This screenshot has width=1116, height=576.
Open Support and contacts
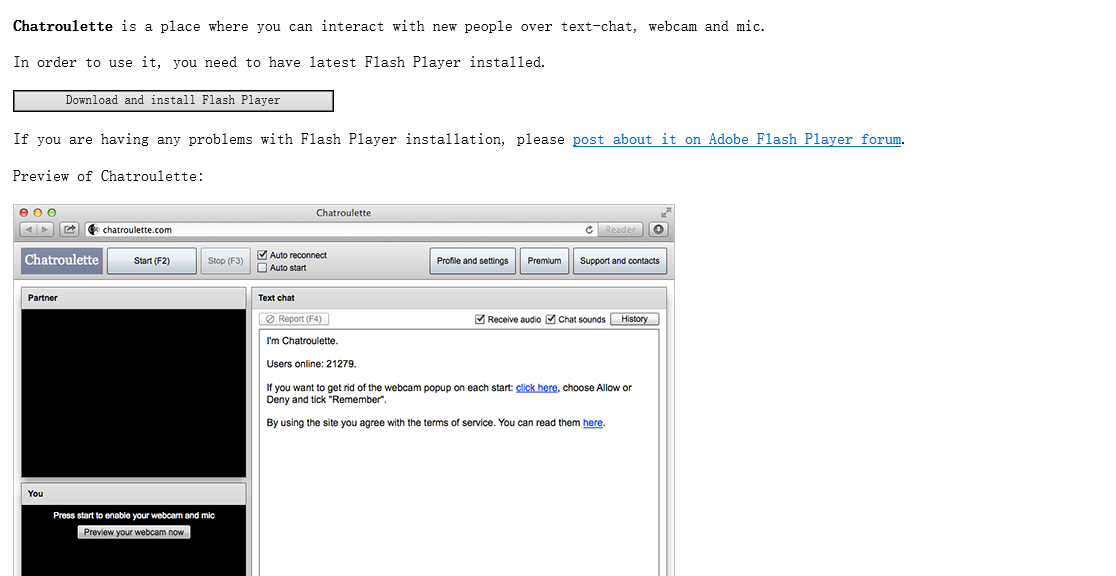point(620,261)
